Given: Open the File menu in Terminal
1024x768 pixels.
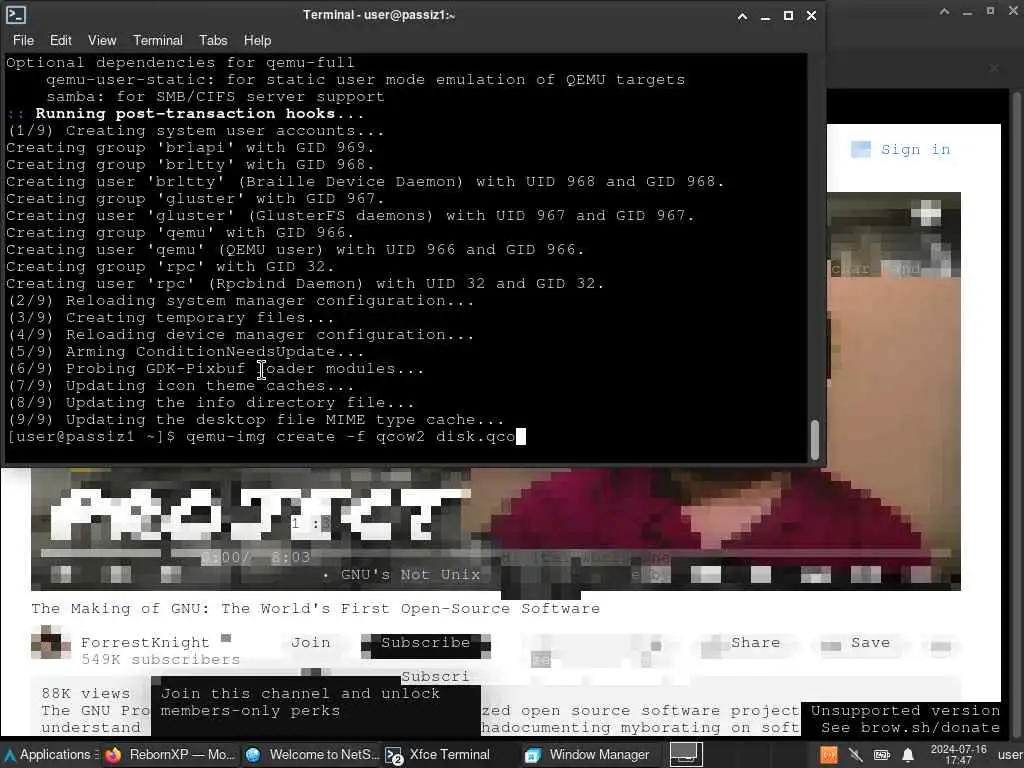Looking at the screenshot, I should pyautogui.click(x=23, y=40).
